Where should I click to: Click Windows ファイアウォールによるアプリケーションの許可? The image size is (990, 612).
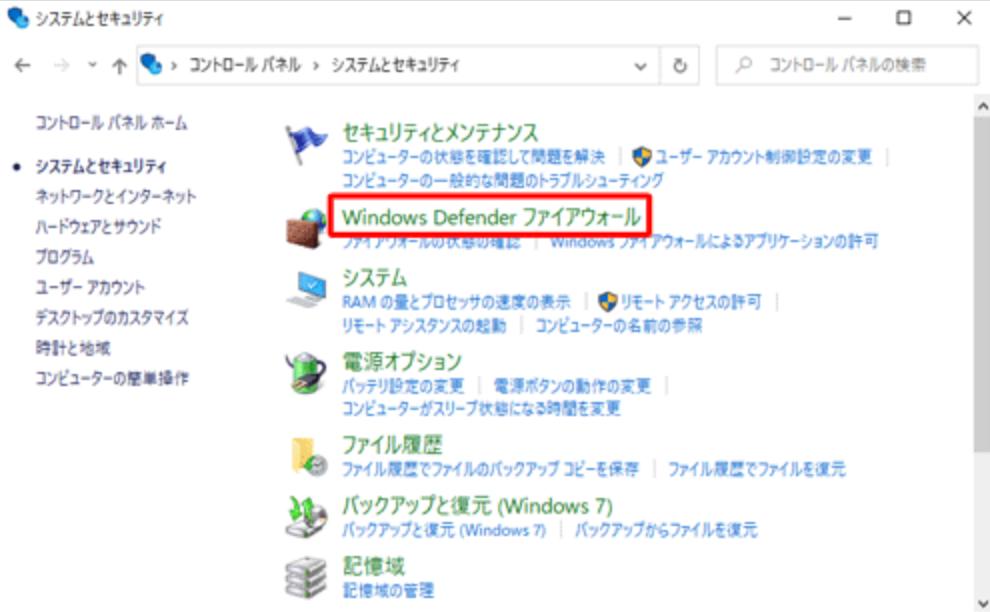pyautogui.click(x=713, y=241)
